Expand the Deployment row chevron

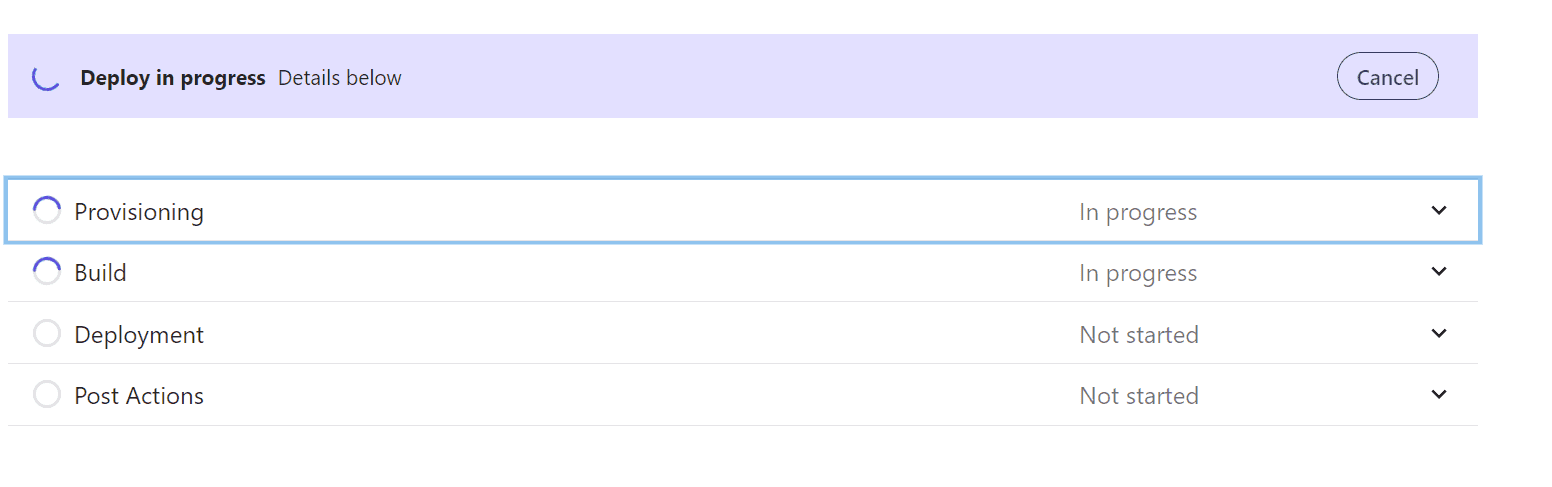pyautogui.click(x=1438, y=334)
